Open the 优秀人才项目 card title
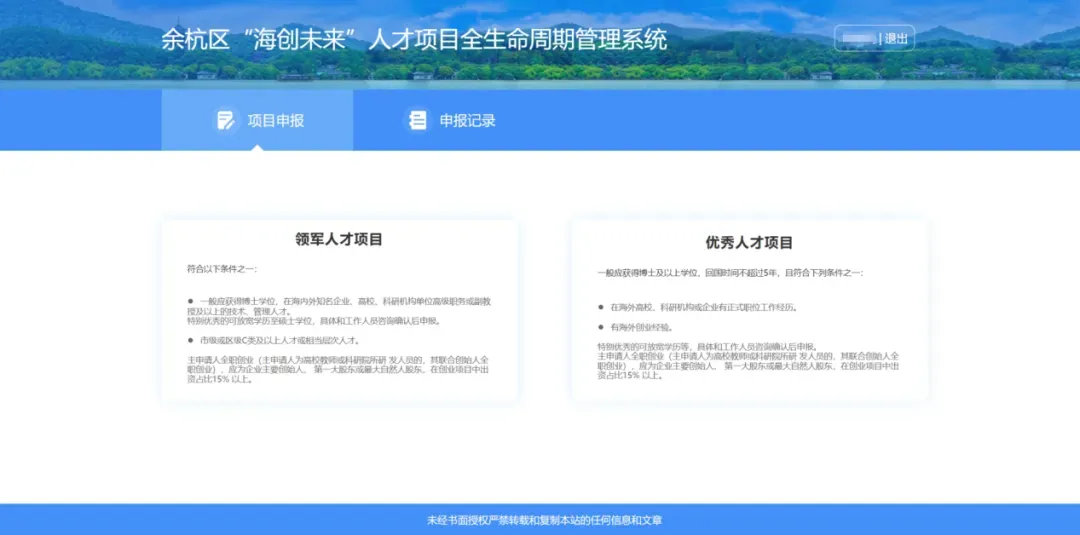 [749, 243]
